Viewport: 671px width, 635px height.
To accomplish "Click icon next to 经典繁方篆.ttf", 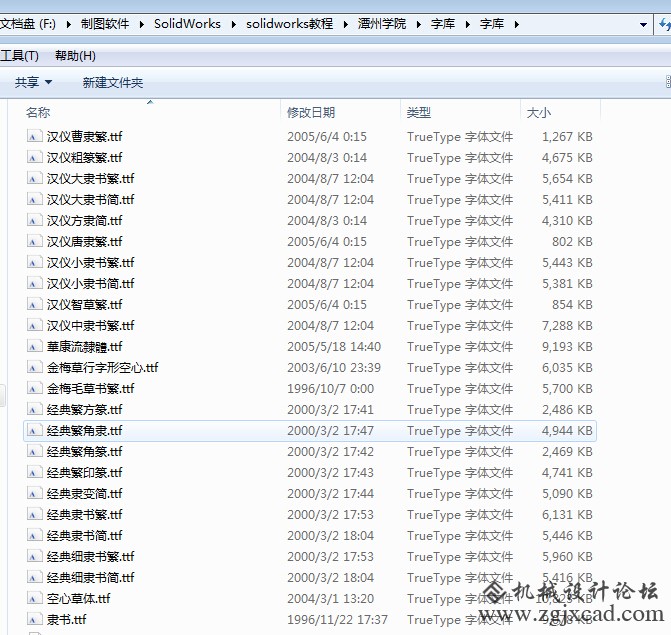I will pos(35,409).
